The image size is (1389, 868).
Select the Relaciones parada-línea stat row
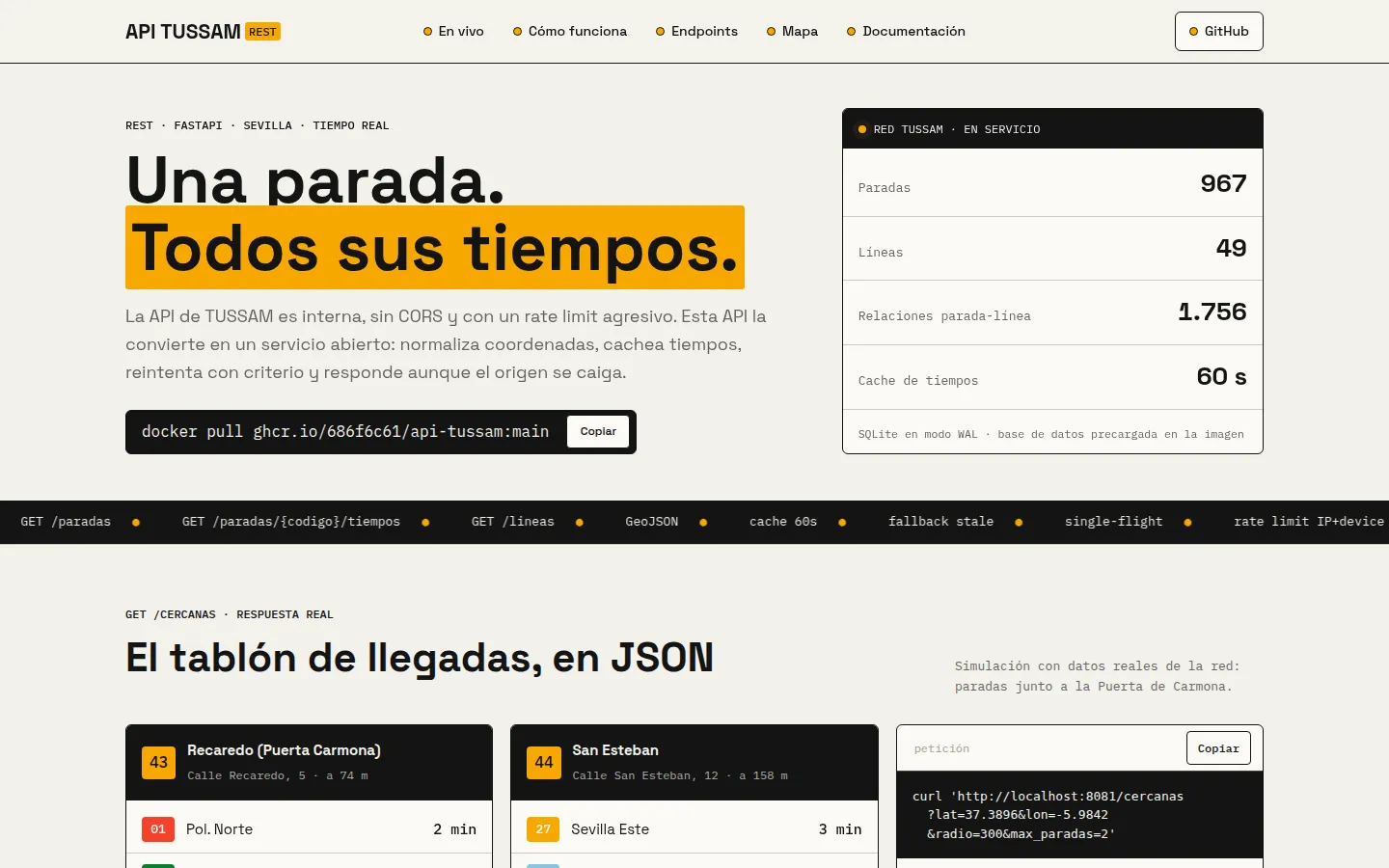pos(1052,312)
